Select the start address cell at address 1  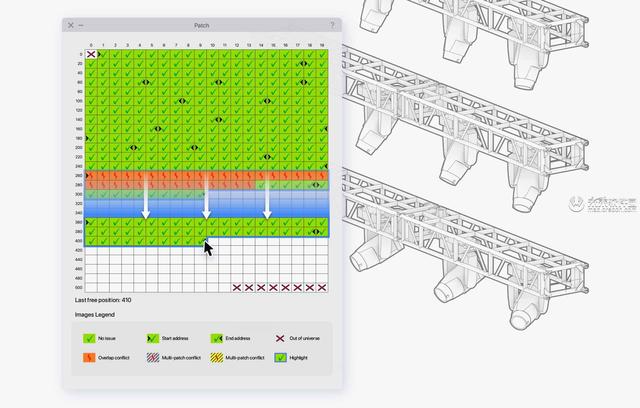(103, 54)
